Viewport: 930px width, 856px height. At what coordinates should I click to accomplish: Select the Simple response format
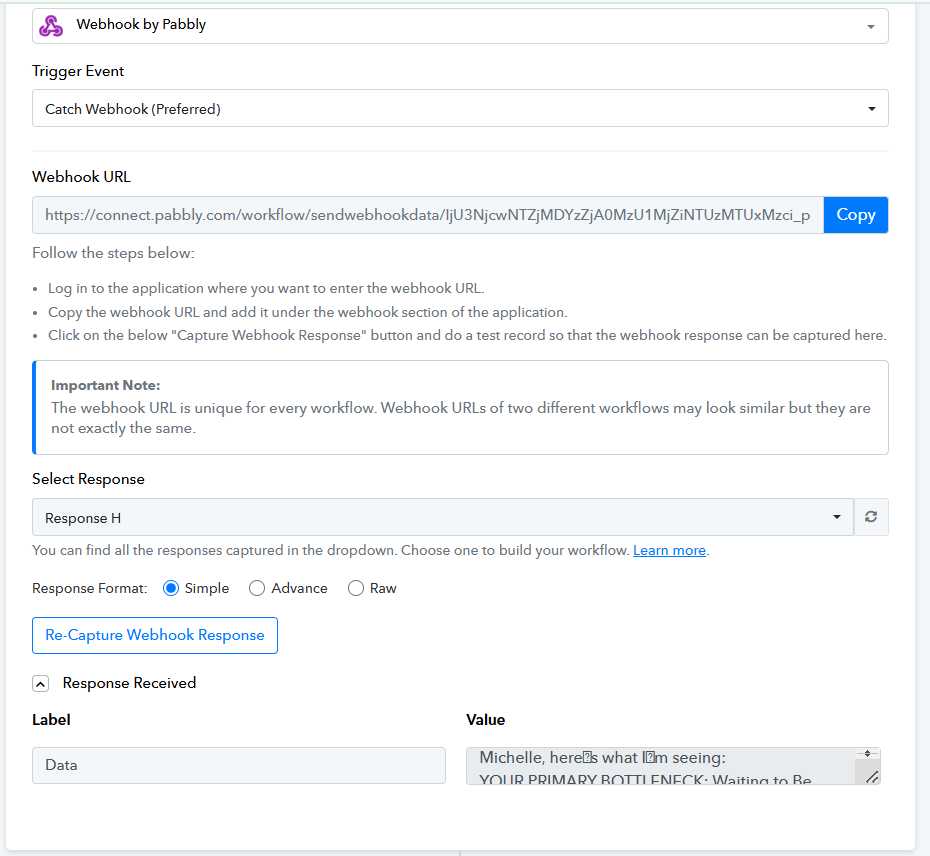[x=171, y=588]
